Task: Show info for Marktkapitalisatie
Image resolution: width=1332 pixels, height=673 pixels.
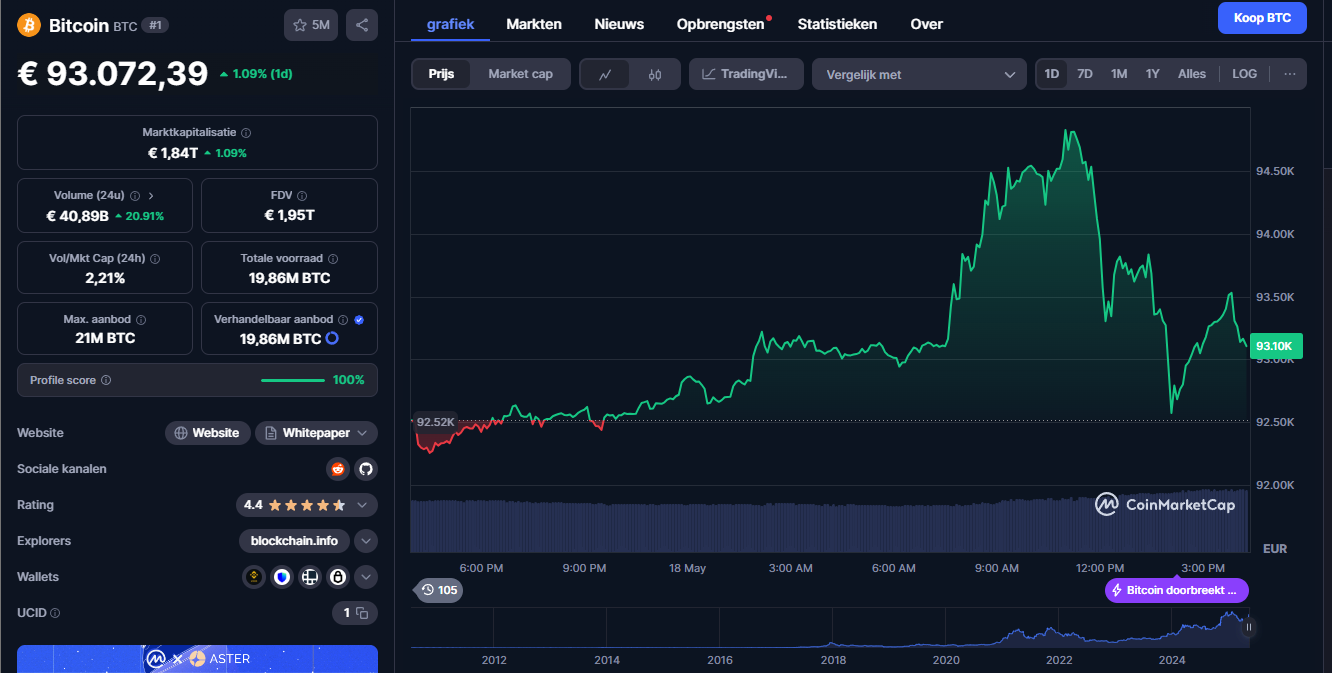Action: coord(246,132)
